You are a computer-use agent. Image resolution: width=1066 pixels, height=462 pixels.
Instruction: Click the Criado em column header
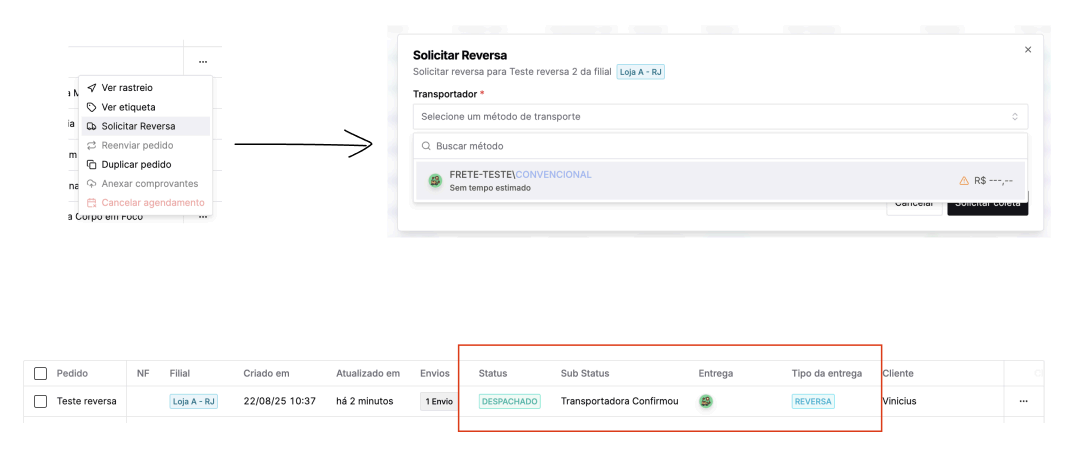pyautogui.click(x=266, y=374)
